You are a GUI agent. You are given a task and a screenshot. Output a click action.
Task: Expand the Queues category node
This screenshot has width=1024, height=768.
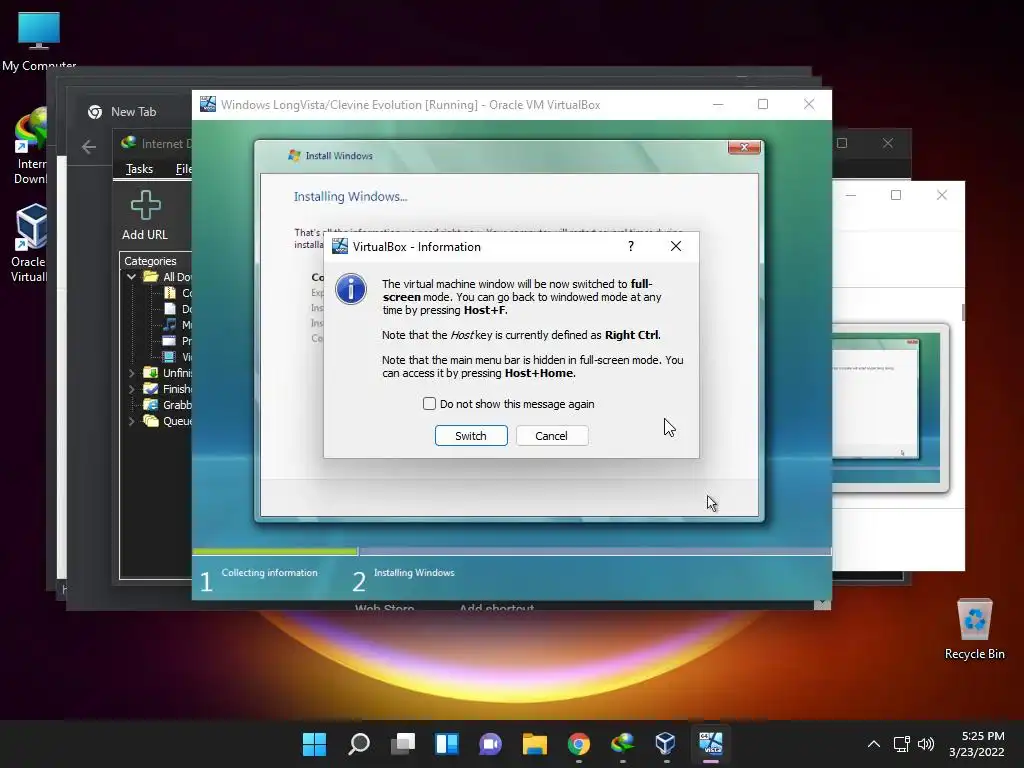click(x=131, y=421)
